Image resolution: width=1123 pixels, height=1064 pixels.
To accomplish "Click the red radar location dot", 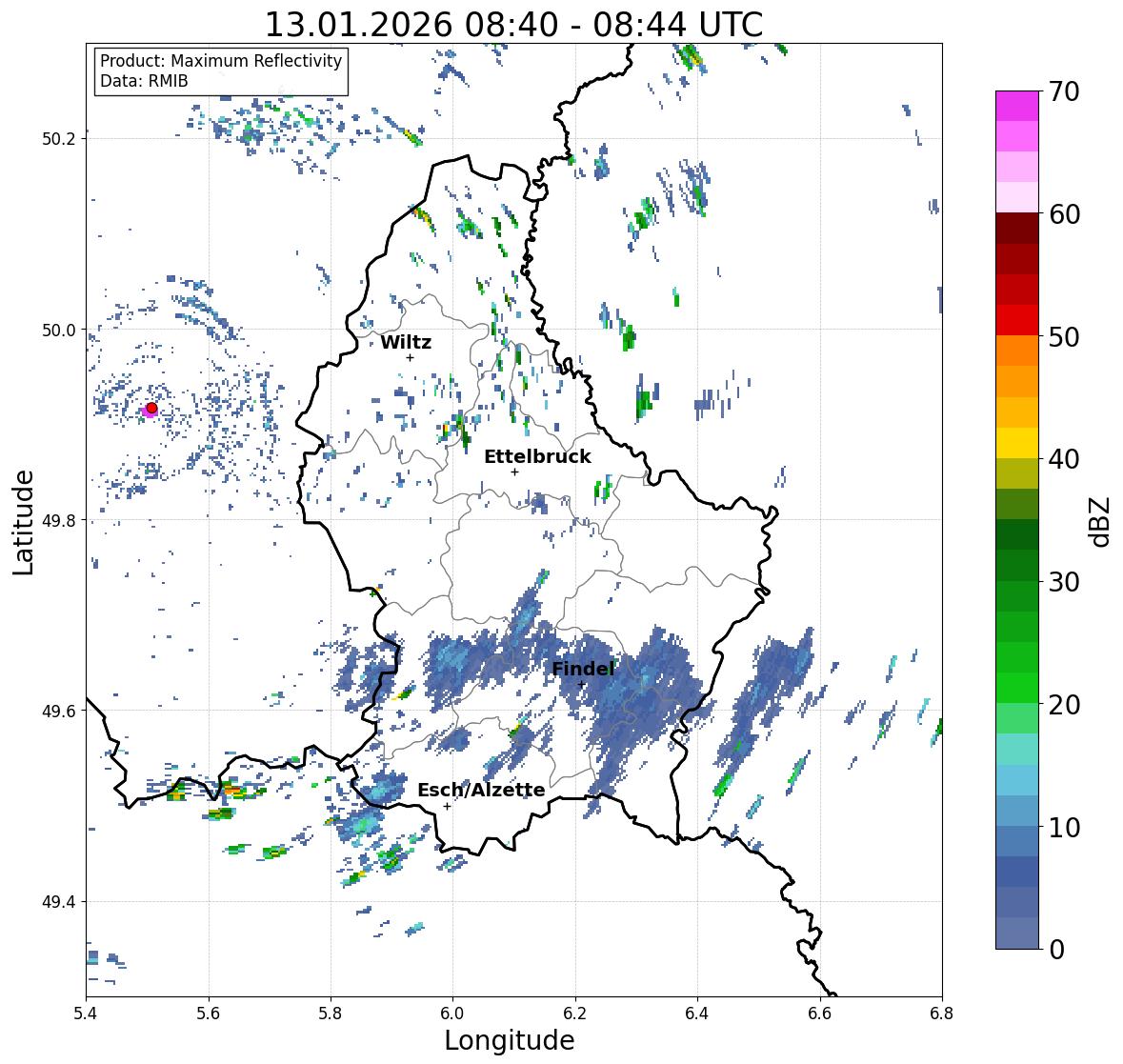I will pyautogui.click(x=151, y=408).
